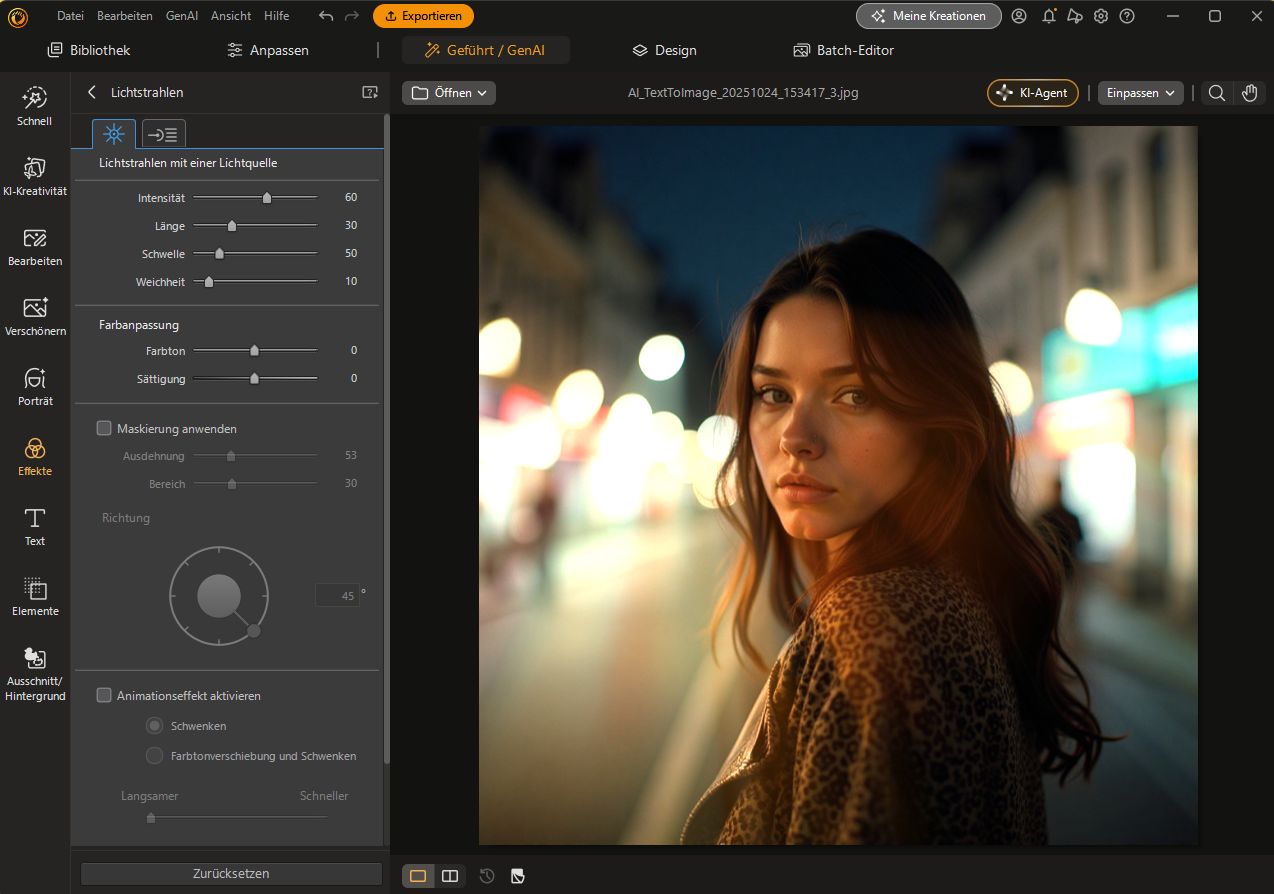Open the Verschönern sidebar tool
Viewport: 1274px width, 894px height.
35,316
